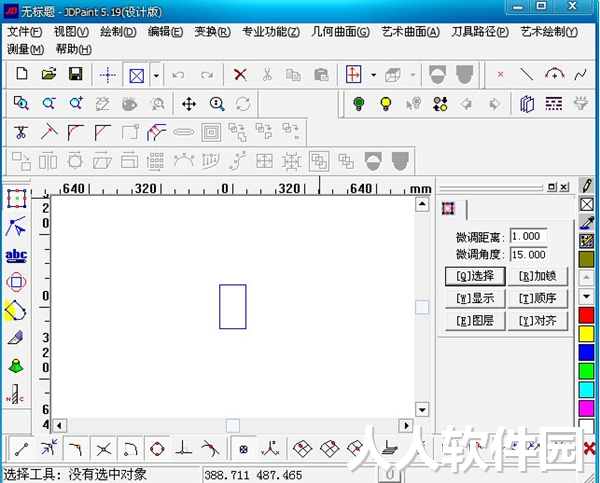
Task: Click the perpendicular snap icon
Action: tap(184, 448)
